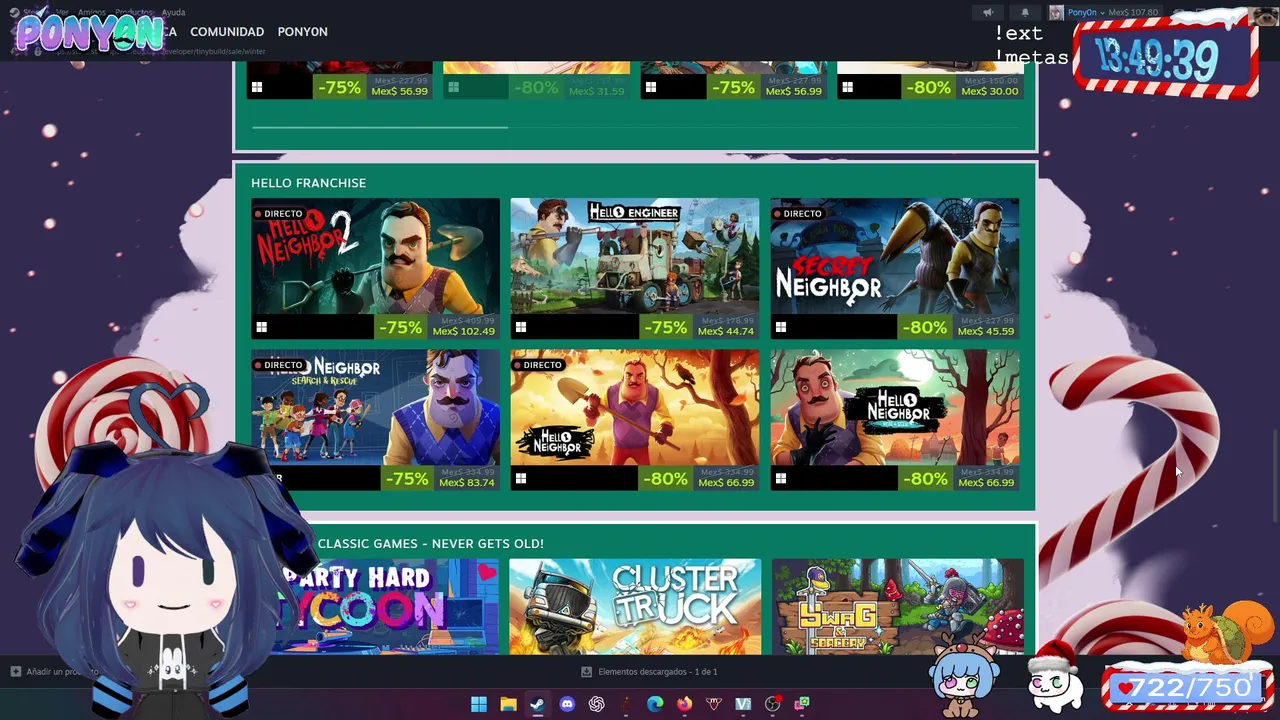Click Windows icon beside Mex$ 31.59 price
Image resolution: width=1280 pixels, height=720 pixels.
(454, 87)
